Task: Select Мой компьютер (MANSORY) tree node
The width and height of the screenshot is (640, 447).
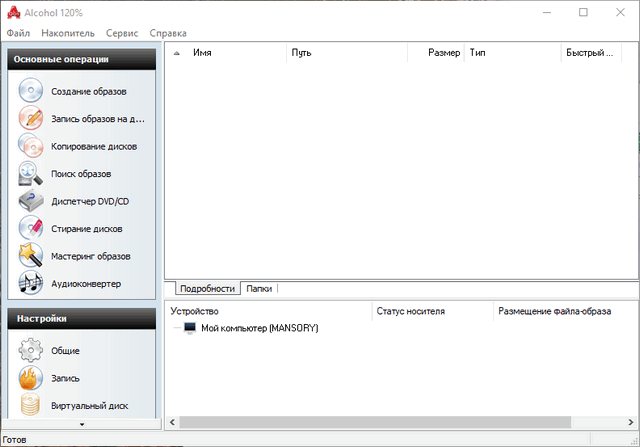Action: [x=258, y=328]
